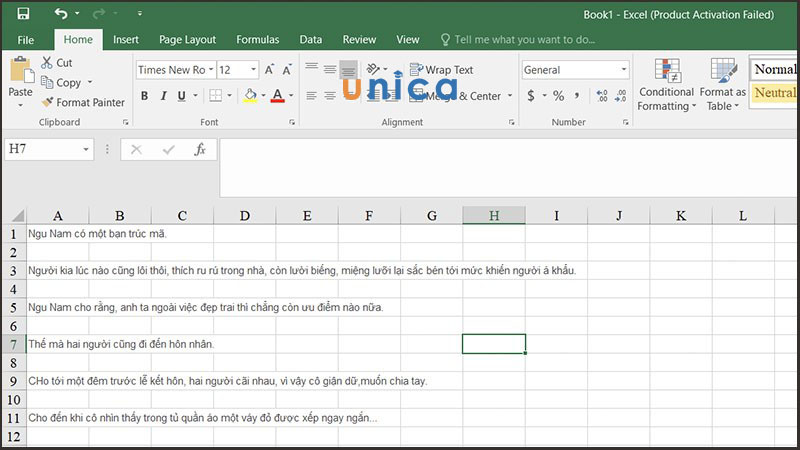Screen dimensions: 800x450
Task: Switch to the Review tab
Action: tap(359, 40)
